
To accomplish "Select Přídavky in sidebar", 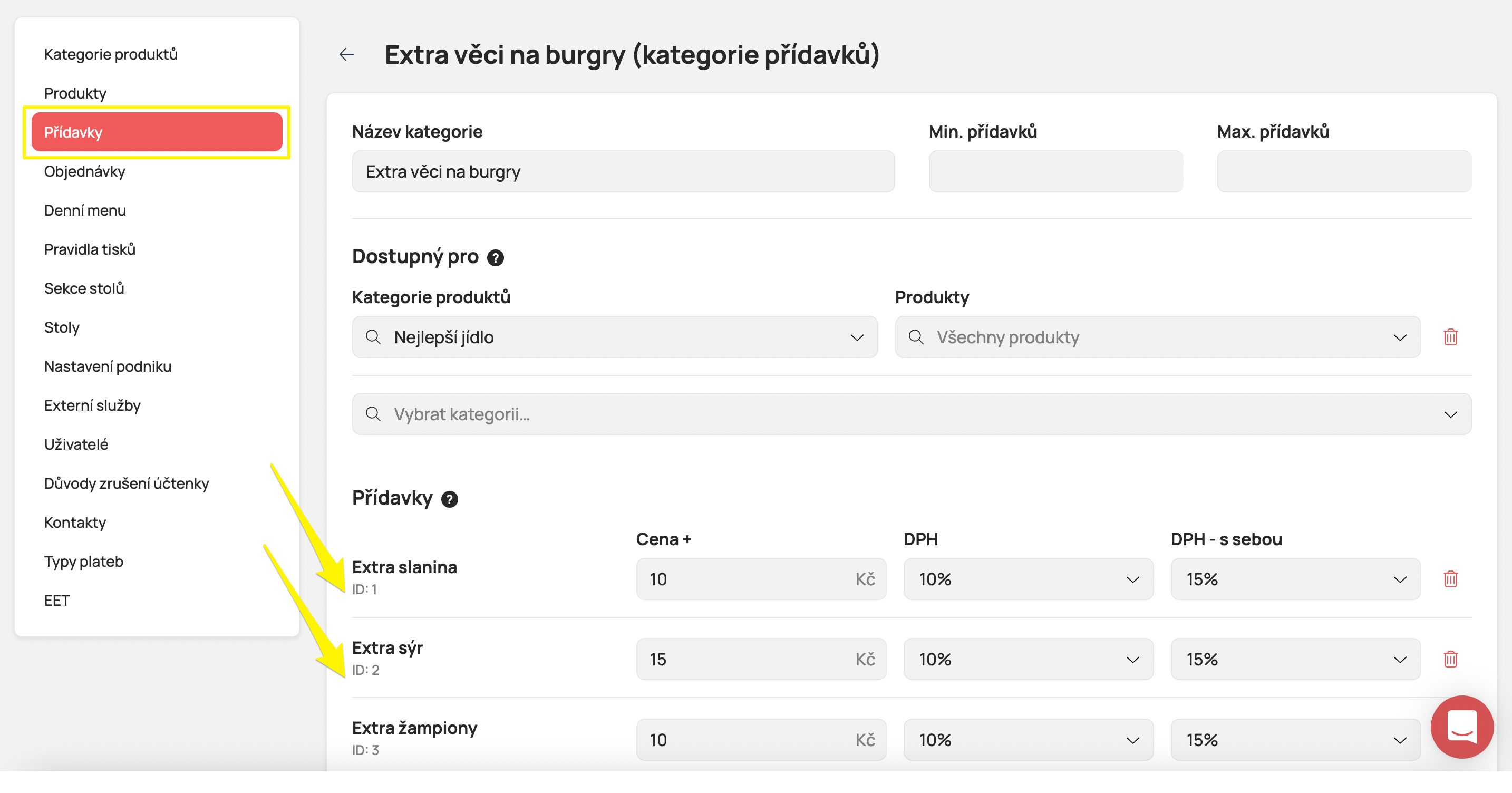I will (157, 132).
